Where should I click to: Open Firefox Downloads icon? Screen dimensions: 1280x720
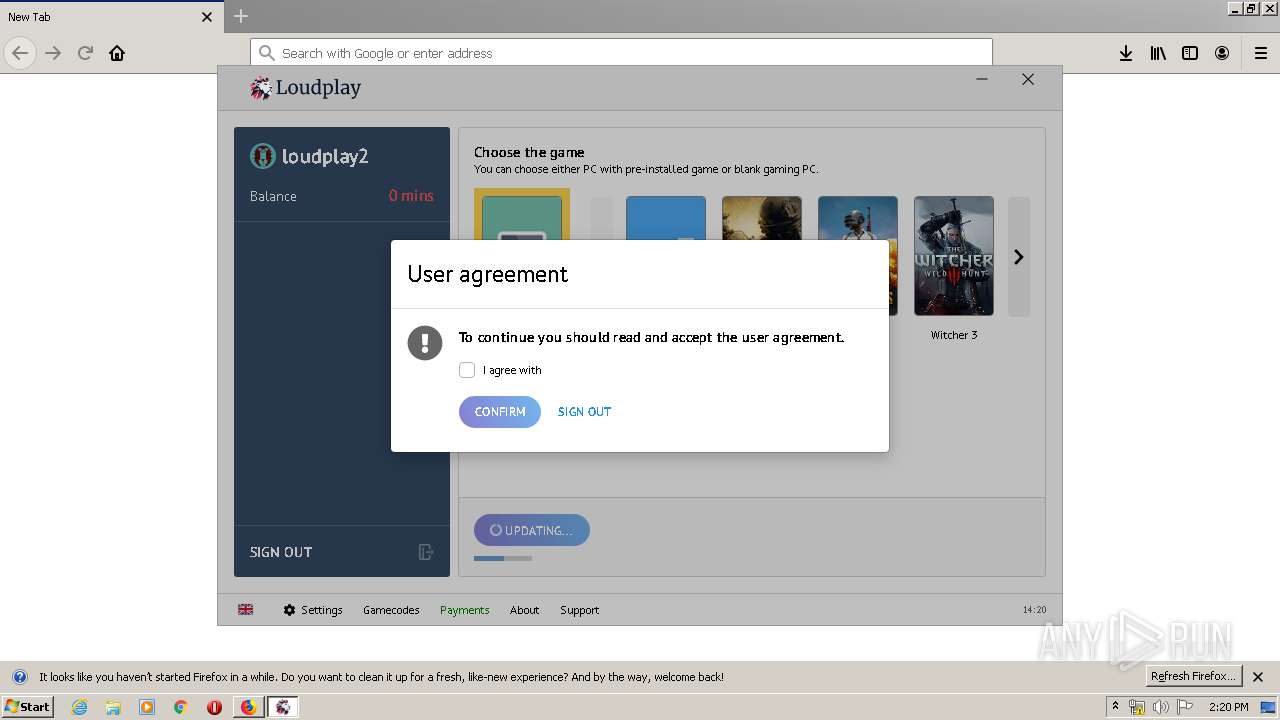pos(1126,53)
